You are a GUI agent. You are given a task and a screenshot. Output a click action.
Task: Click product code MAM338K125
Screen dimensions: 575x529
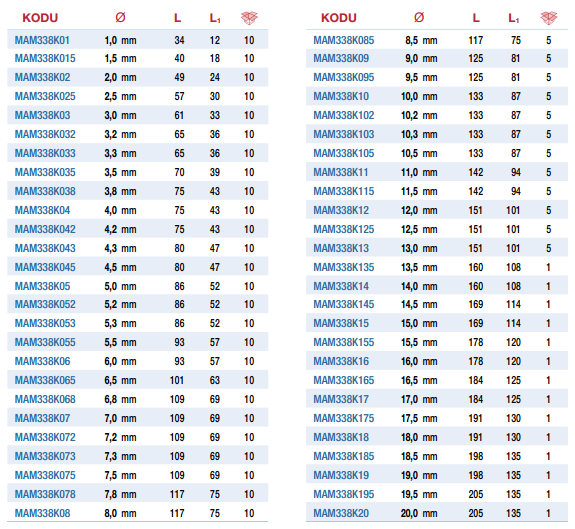pos(344,229)
